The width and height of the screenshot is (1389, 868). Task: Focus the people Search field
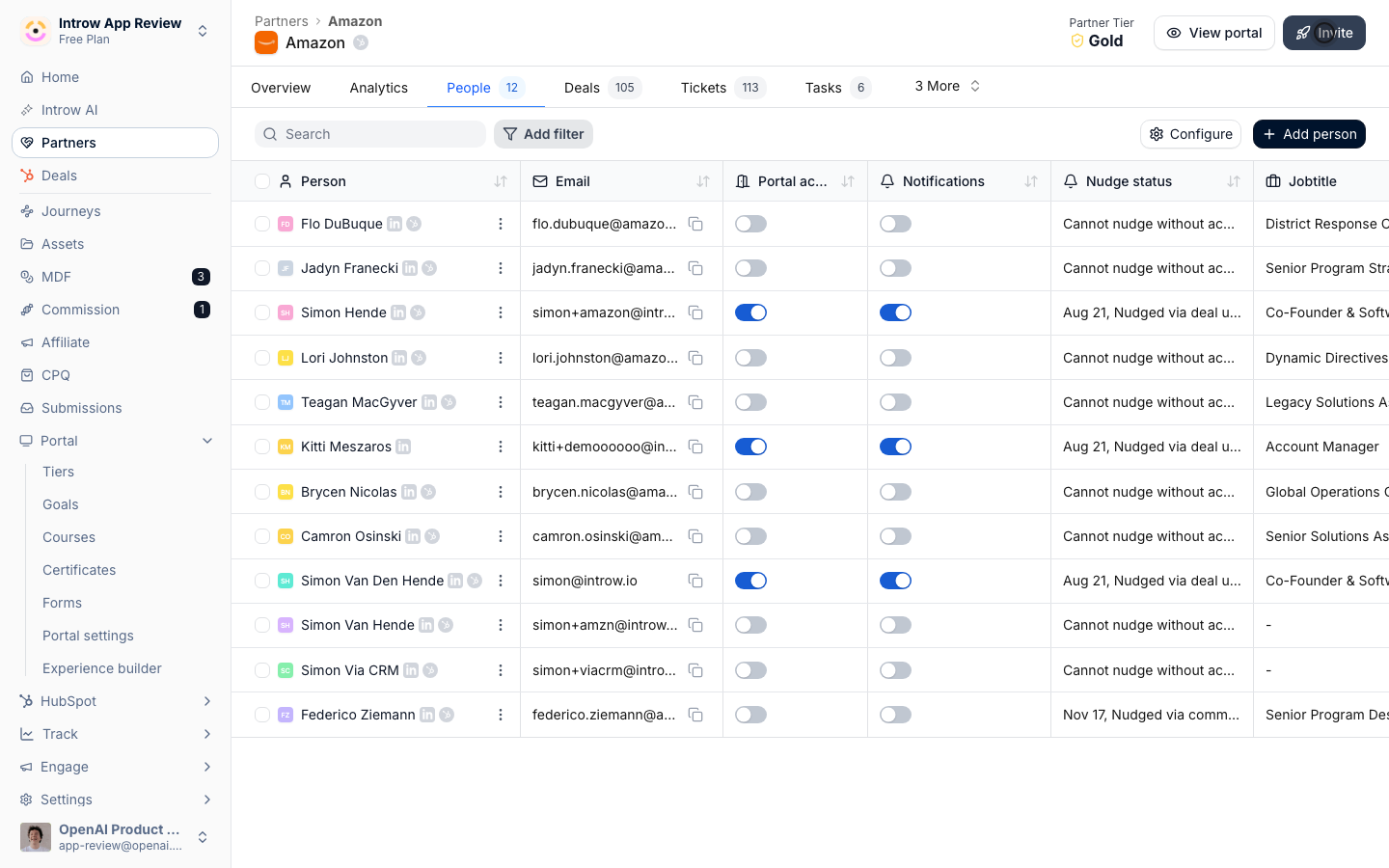point(370,134)
